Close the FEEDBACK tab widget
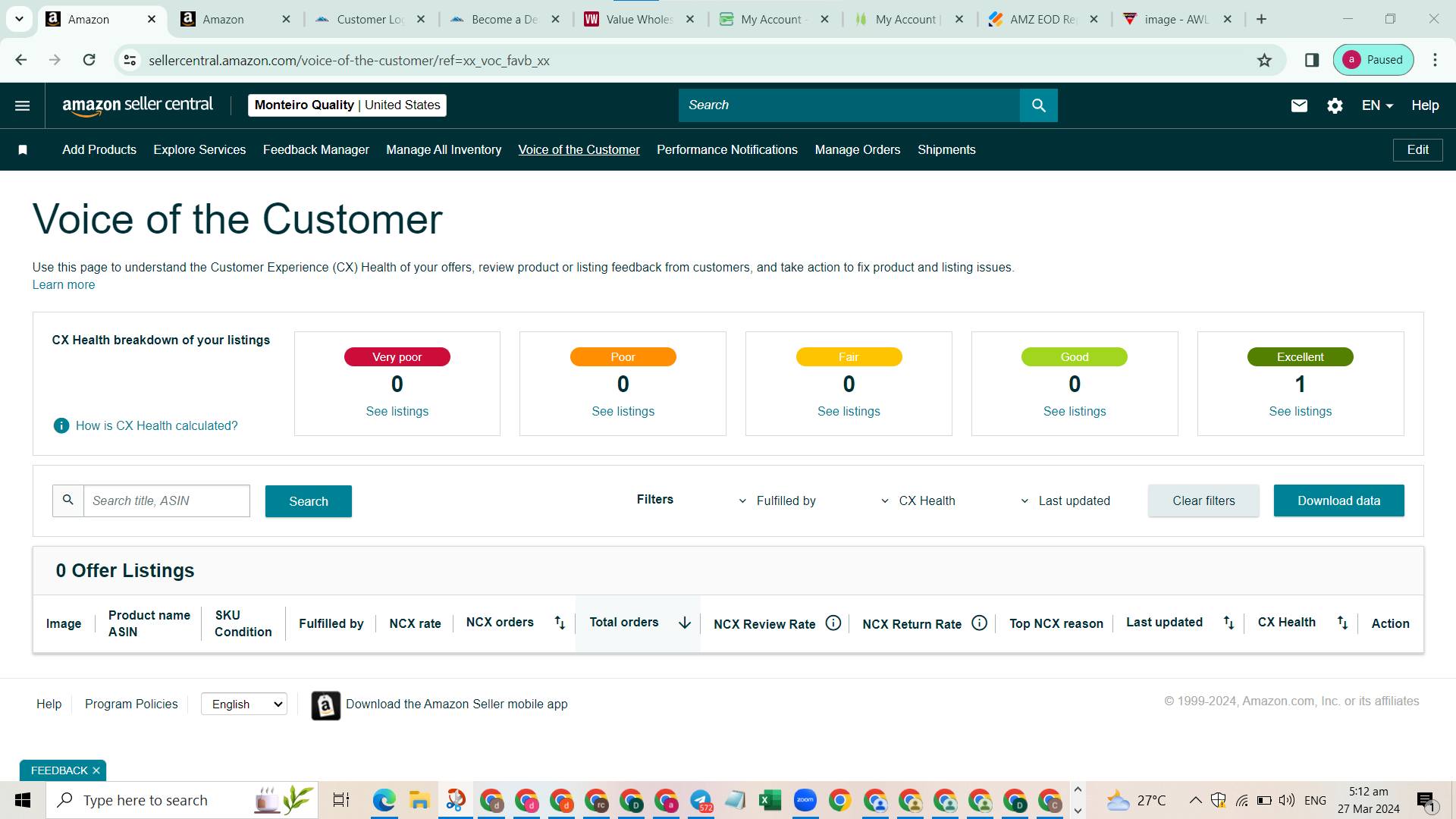The image size is (1456, 819). (96, 770)
